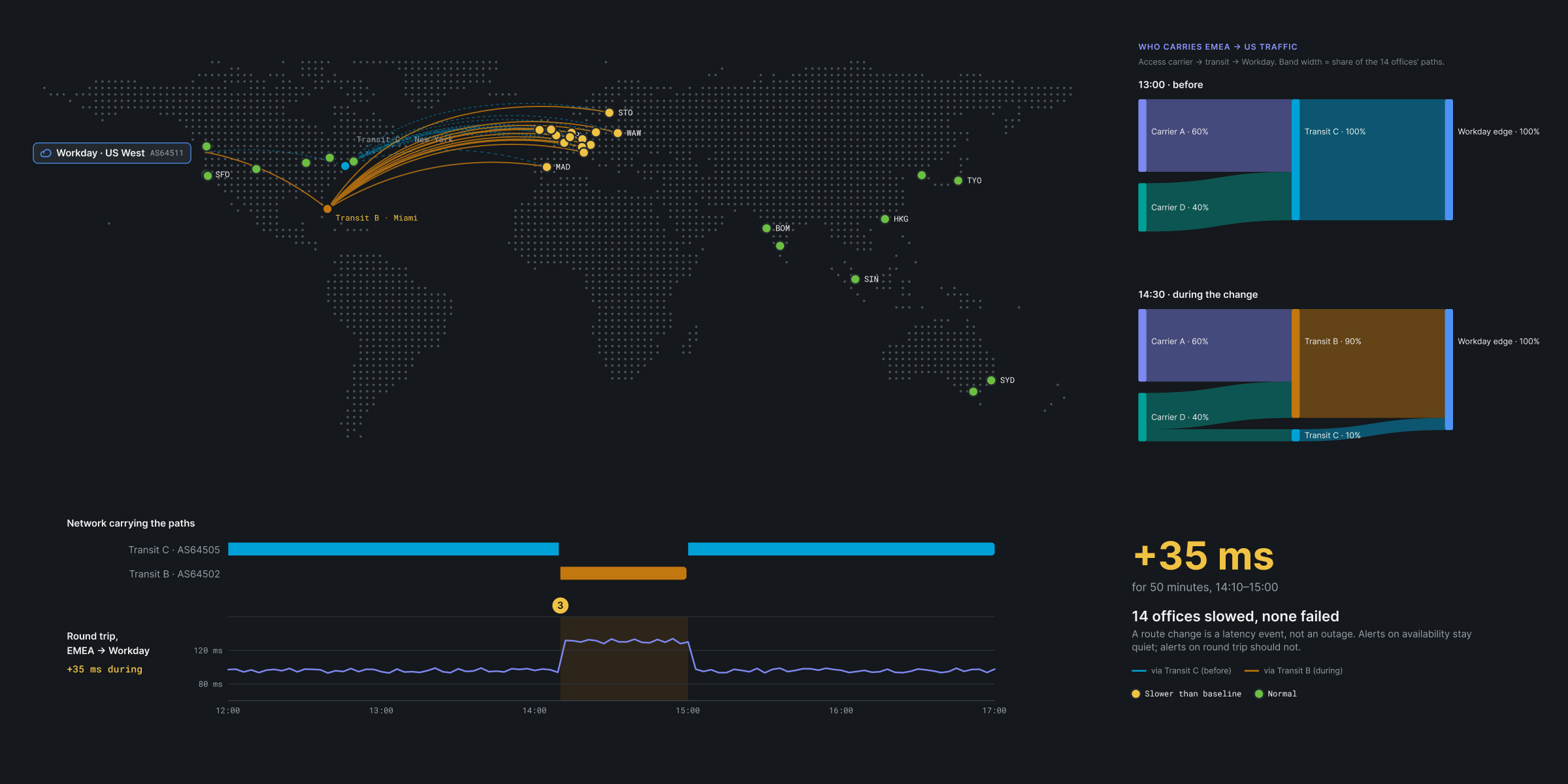Click 'via Transit C (before)' legend entry
This screenshot has height=784, width=1568.
[1182, 670]
